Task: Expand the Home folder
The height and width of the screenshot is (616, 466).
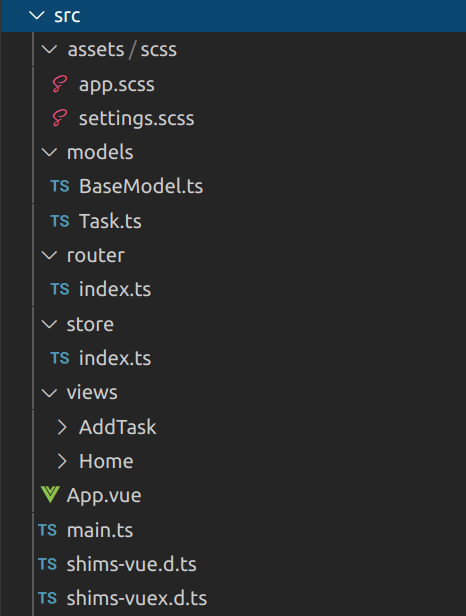Action: click(62, 461)
